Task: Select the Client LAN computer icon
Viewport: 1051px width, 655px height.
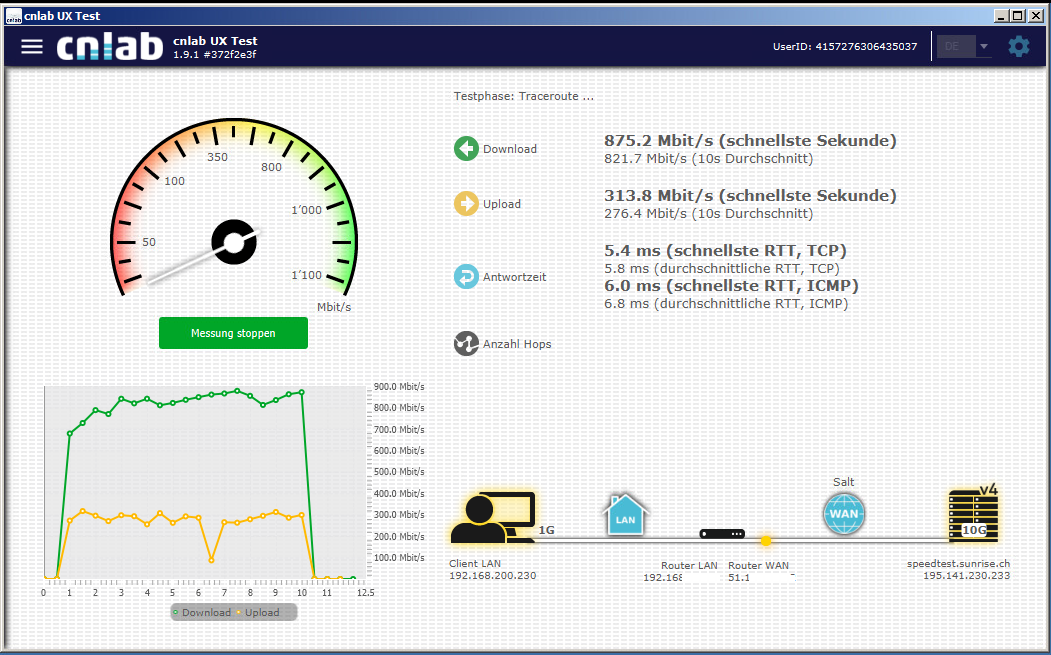Action: coord(492,518)
